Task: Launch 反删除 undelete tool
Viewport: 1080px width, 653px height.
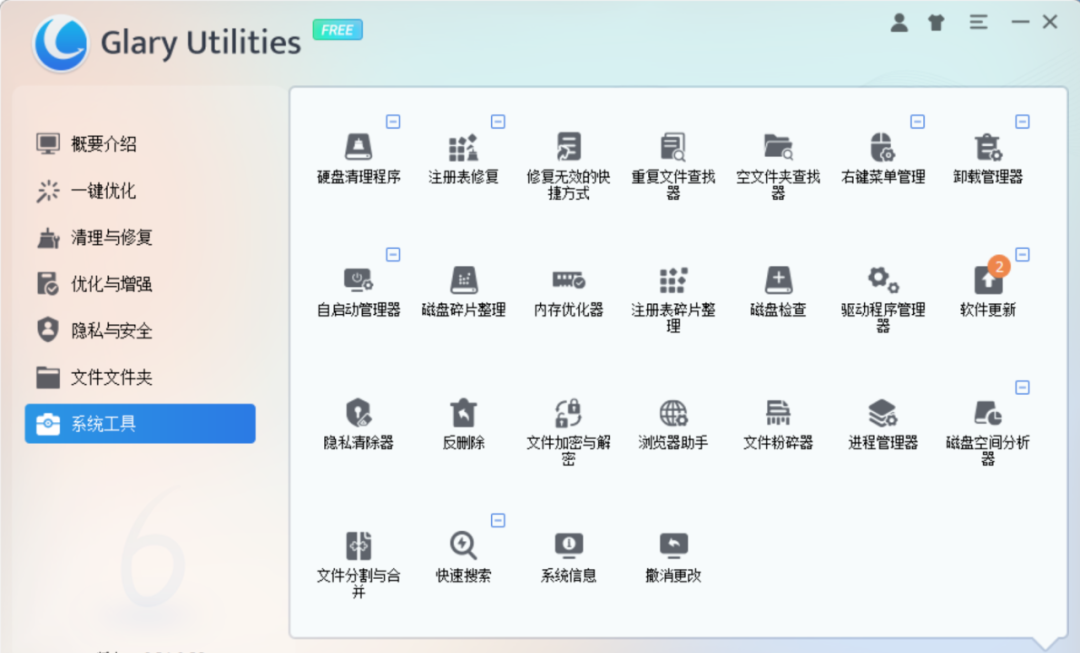Action: 464,425
